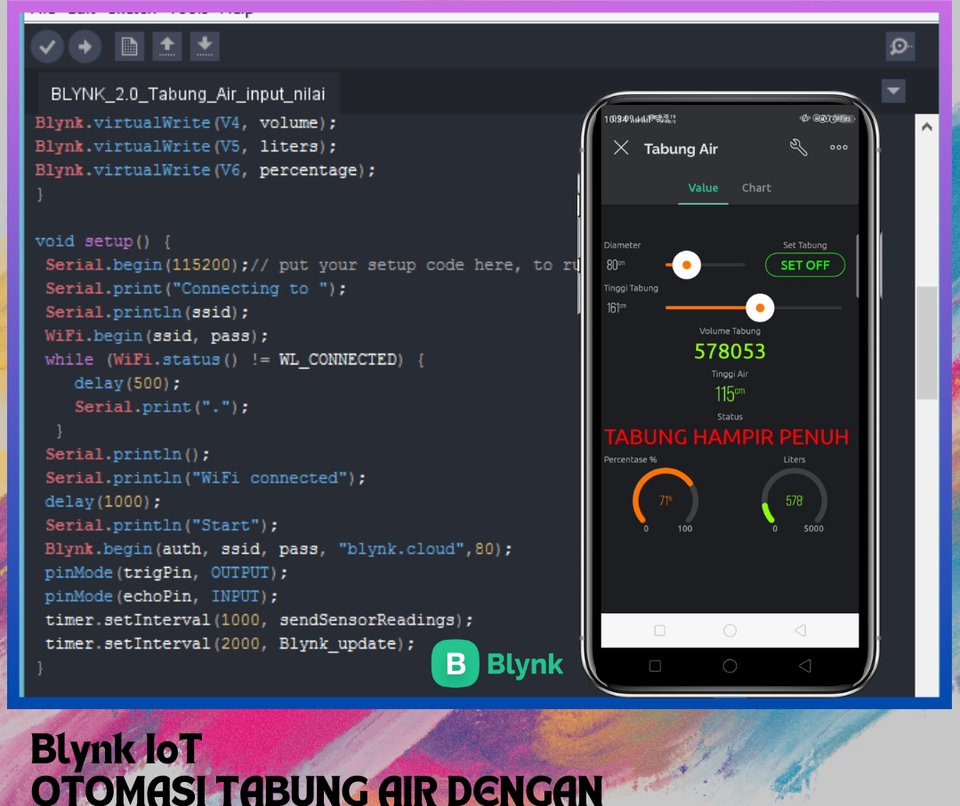Toggle the SET OFF button

click(804, 265)
